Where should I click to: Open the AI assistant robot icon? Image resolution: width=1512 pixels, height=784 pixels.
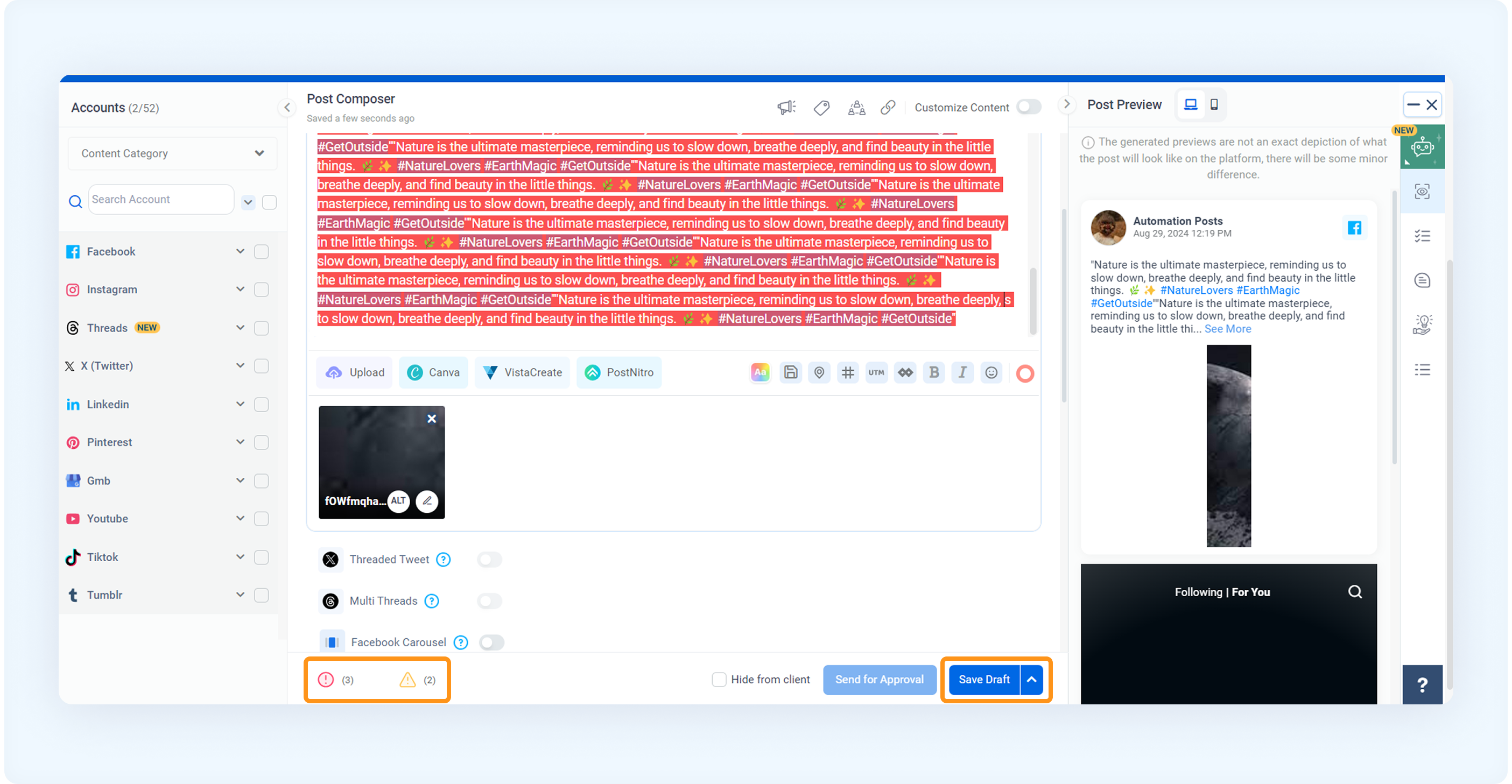pyautogui.click(x=1422, y=147)
